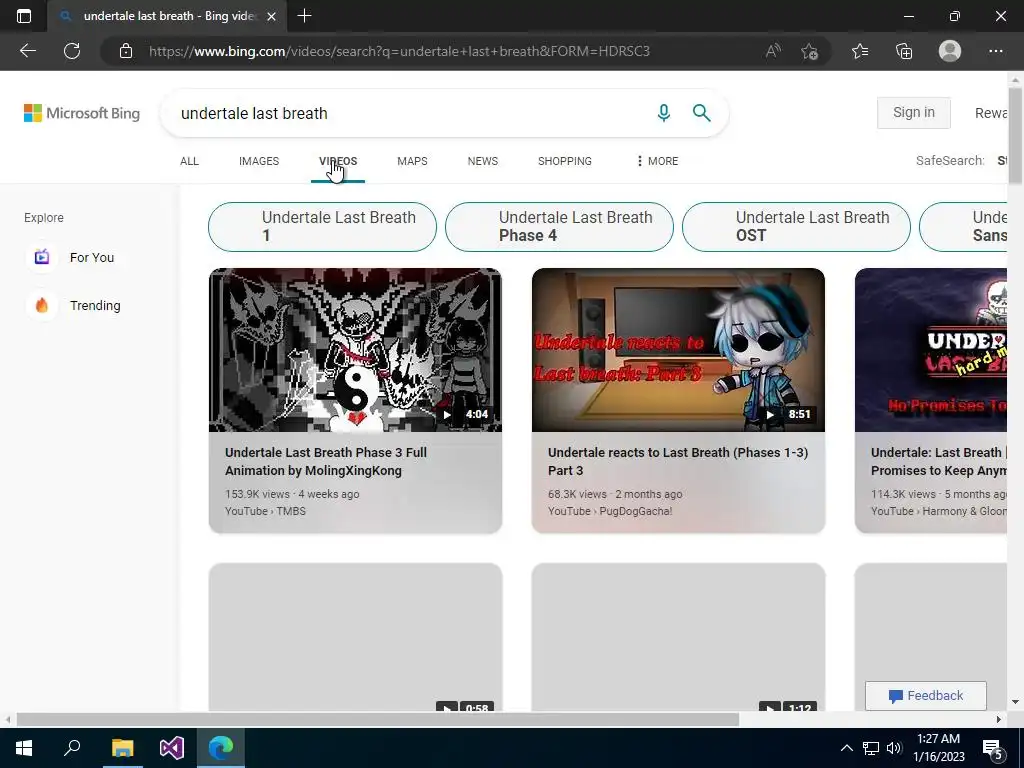The height and width of the screenshot is (768, 1024).
Task: Launch Visual Studio from taskbar
Action: (172, 748)
